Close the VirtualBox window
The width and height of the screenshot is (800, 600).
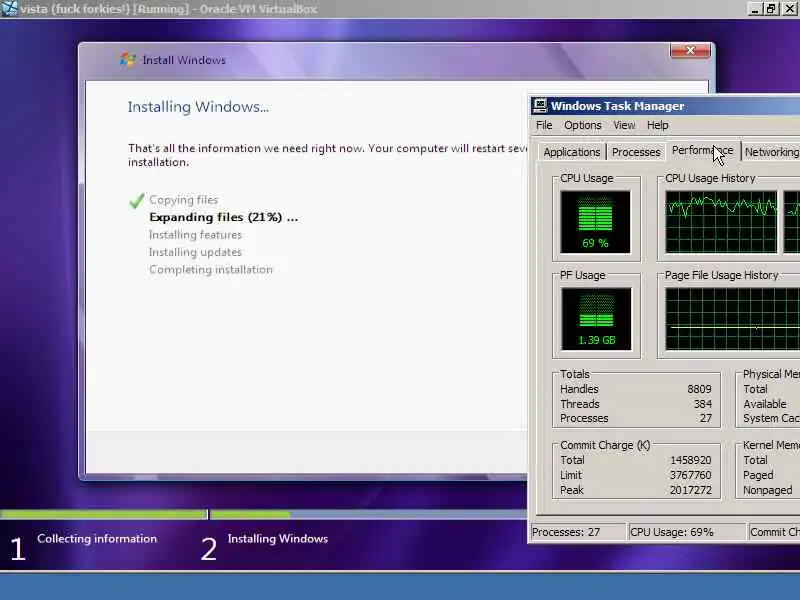pos(789,9)
